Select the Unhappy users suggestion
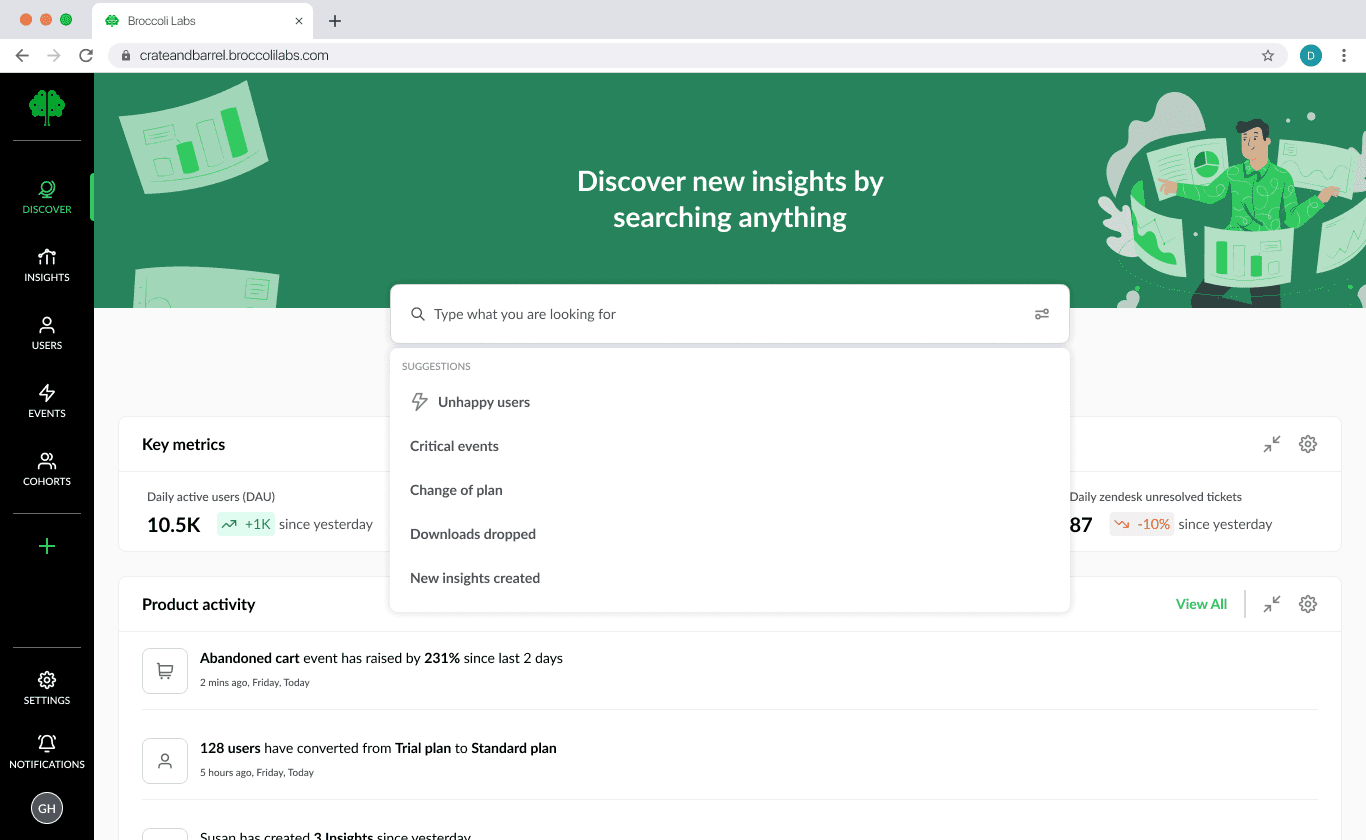Screen dimensions: 1366x840 tap(730, 402)
